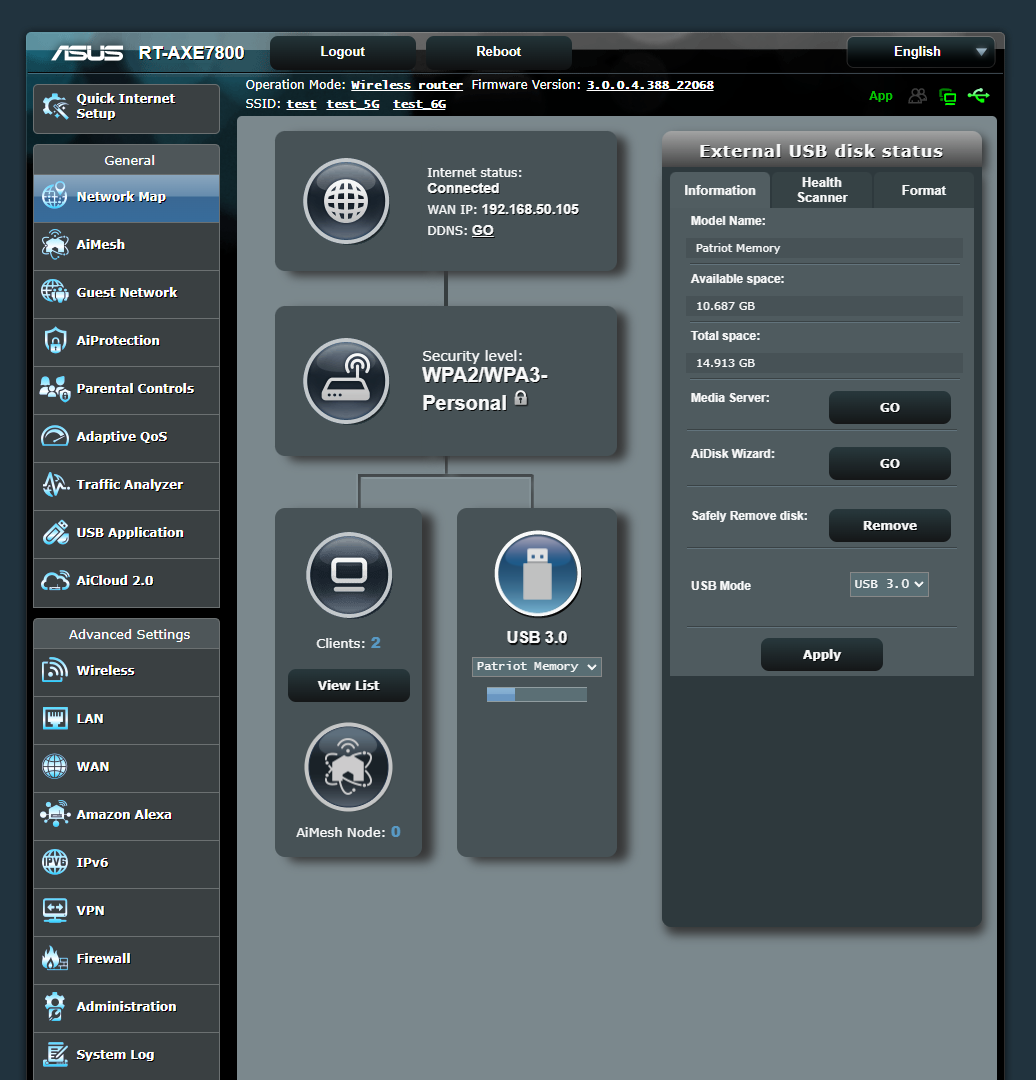The height and width of the screenshot is (1080, 1036).
Task: Click the USB 3.0 drive icon
Action: point(538,573)
